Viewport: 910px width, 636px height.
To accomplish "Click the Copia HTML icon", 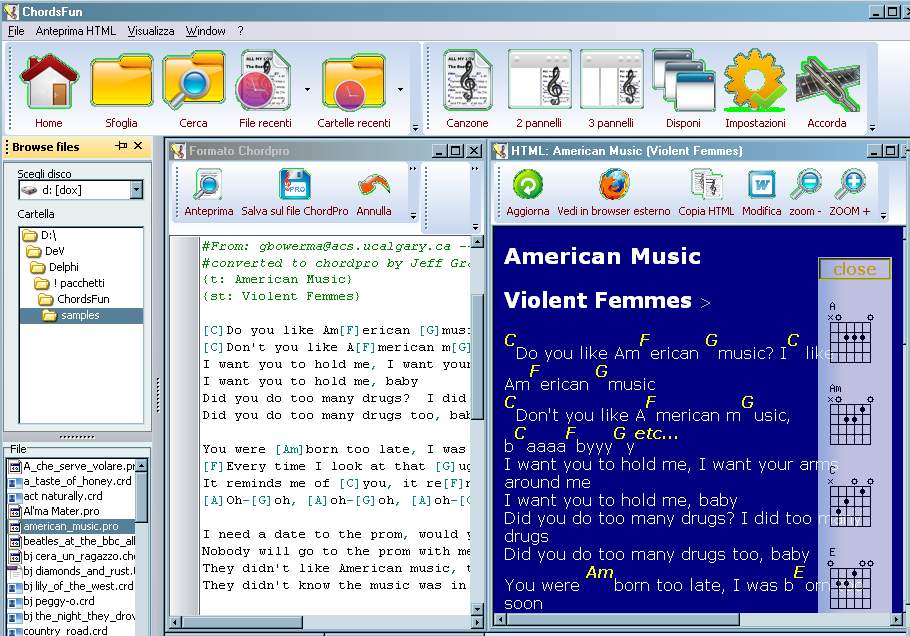I will click(706, 185).
